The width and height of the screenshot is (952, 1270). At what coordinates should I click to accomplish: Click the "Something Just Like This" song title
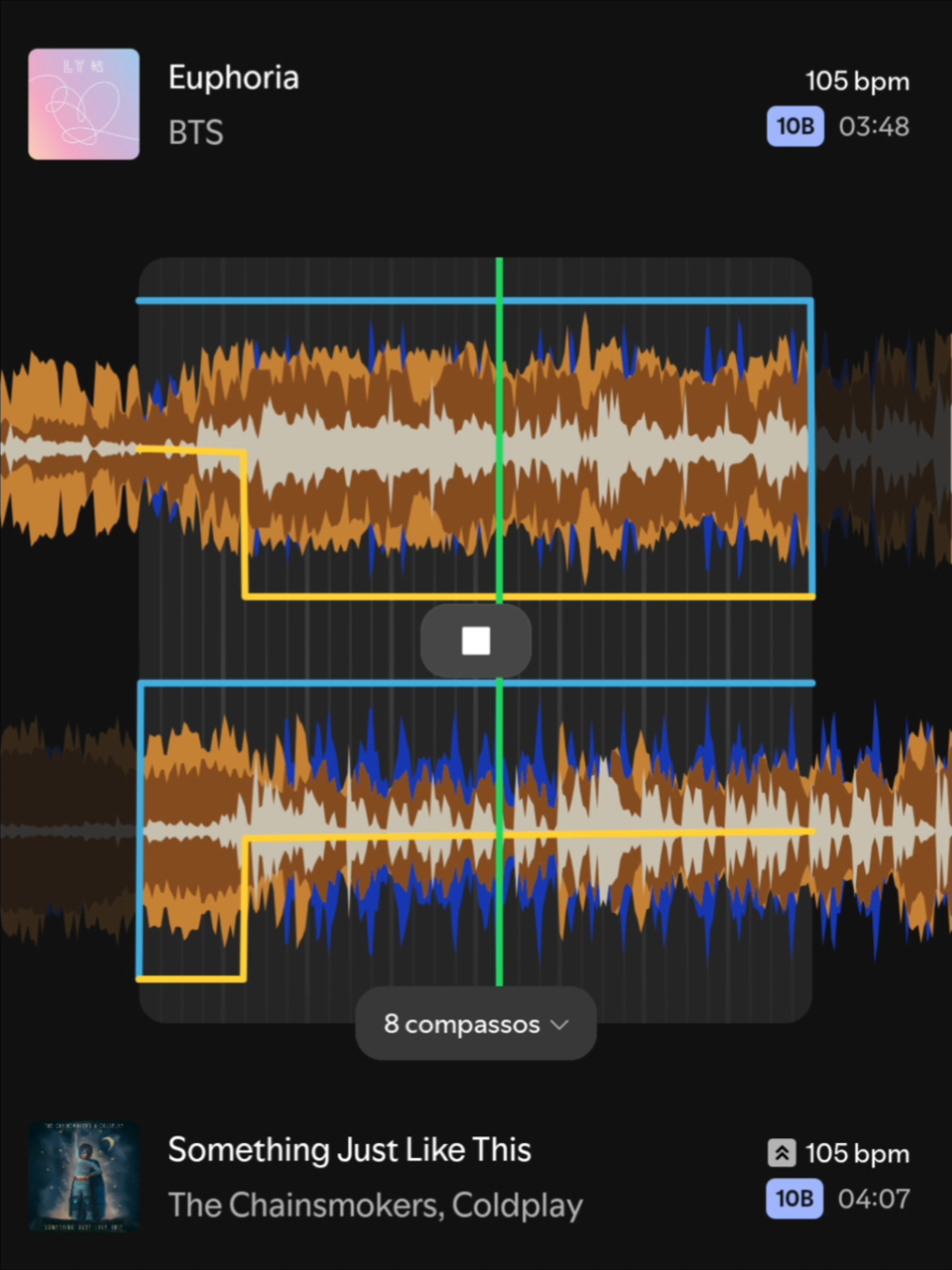click(350, 1150)
